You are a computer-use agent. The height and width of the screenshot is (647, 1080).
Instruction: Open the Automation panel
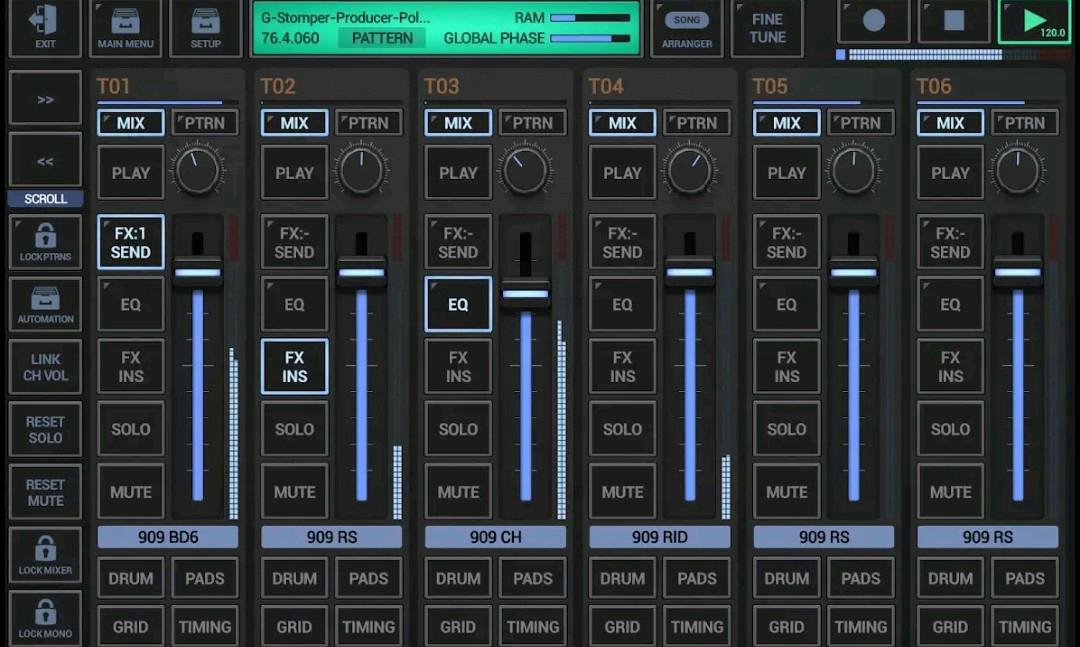[x=45, y=304]
